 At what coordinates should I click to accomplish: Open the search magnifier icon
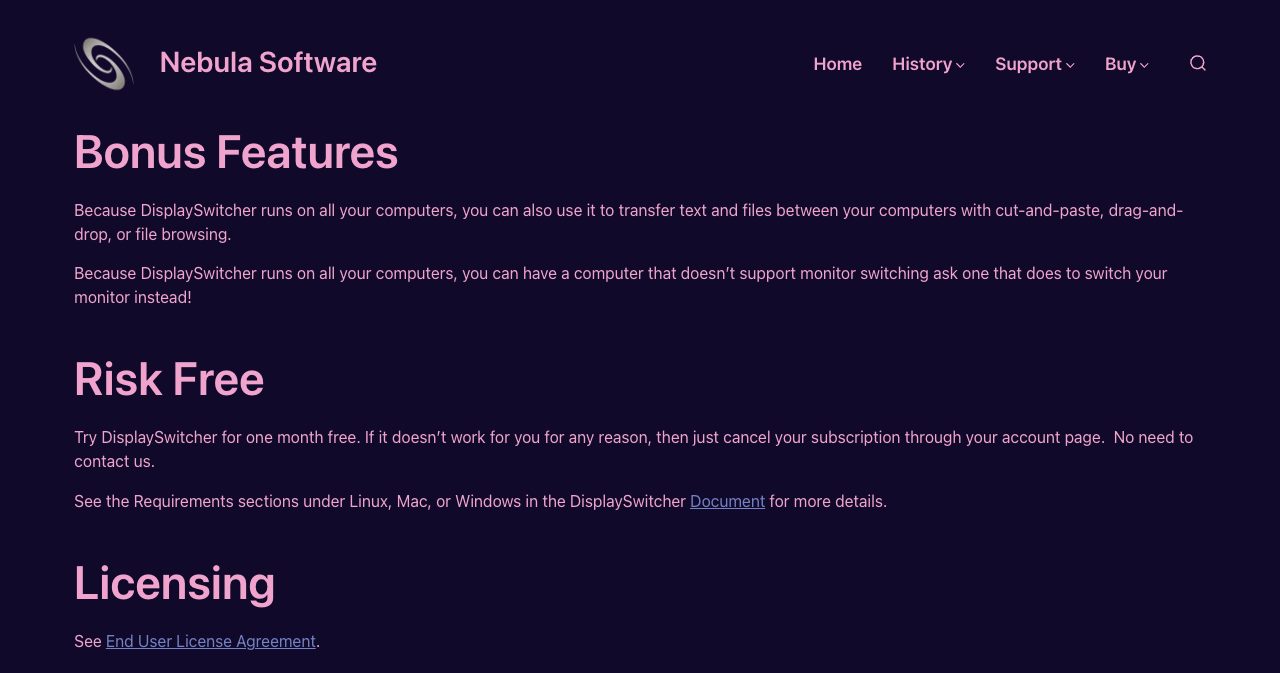1197,63
